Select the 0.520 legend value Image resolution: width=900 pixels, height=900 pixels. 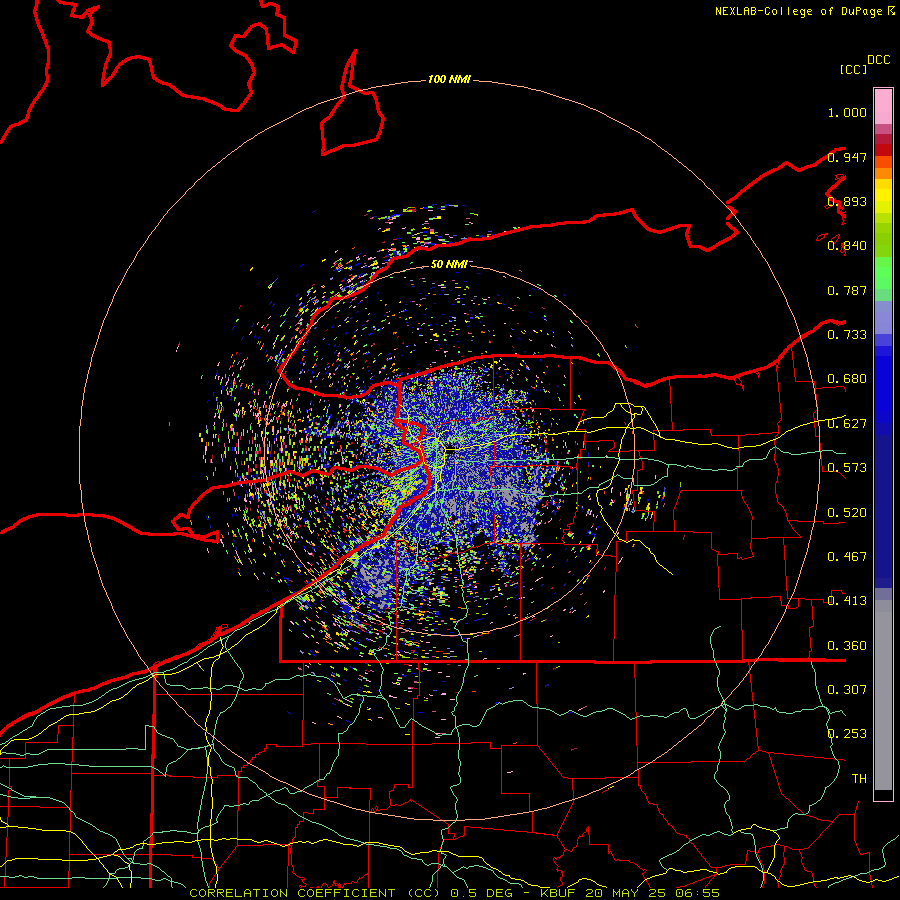click(x=847, y=513)
